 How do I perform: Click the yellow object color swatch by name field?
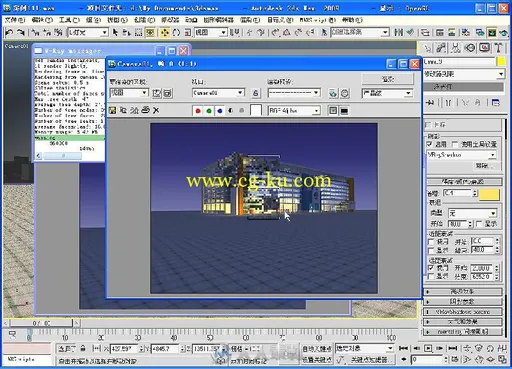coord(501,61)
